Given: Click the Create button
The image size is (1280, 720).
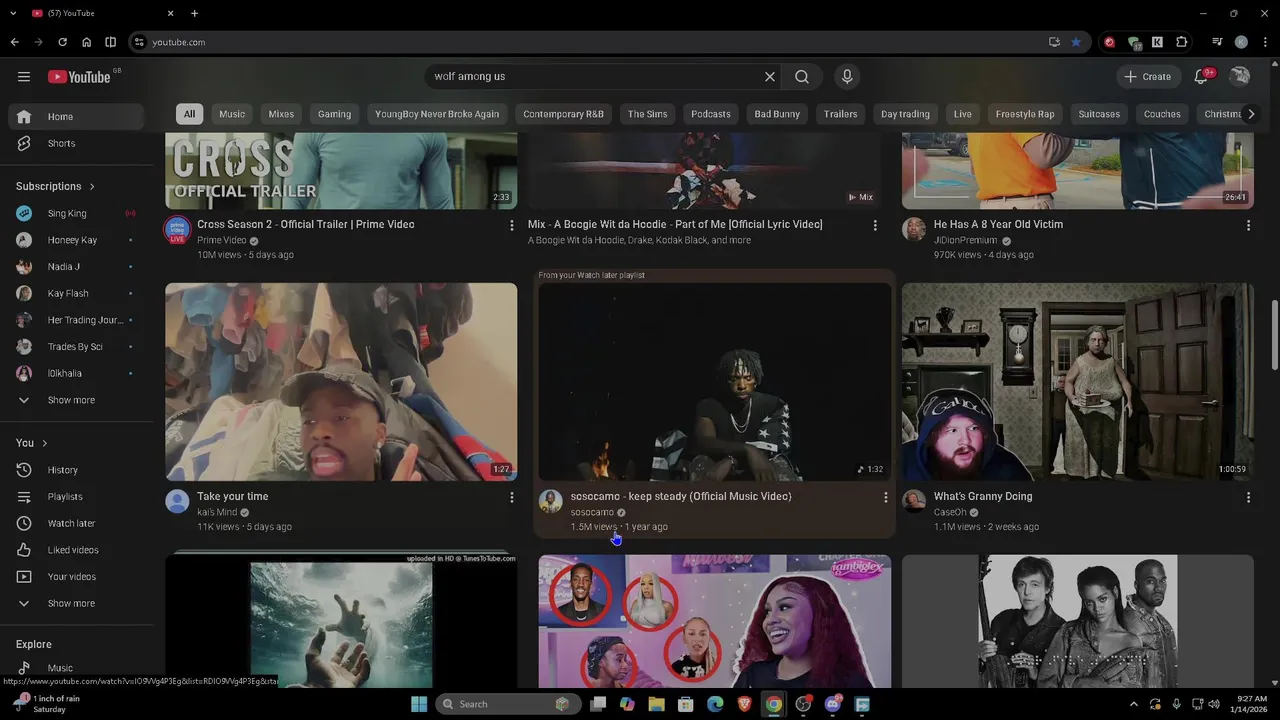Looking at the screenshot, I should (x=1147, y=77).
